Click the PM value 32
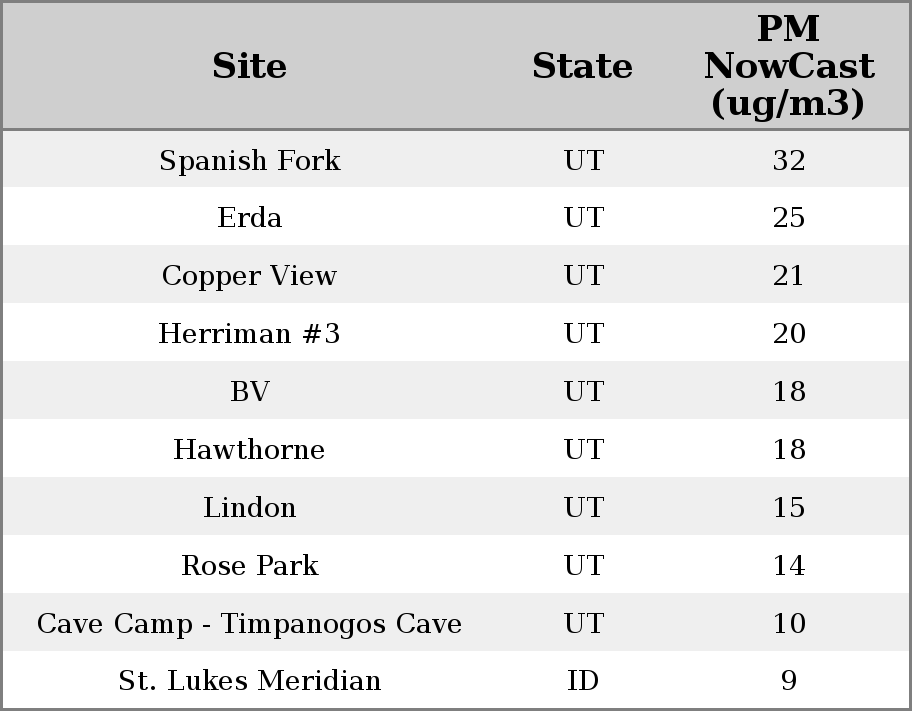 tap(788, 160)
